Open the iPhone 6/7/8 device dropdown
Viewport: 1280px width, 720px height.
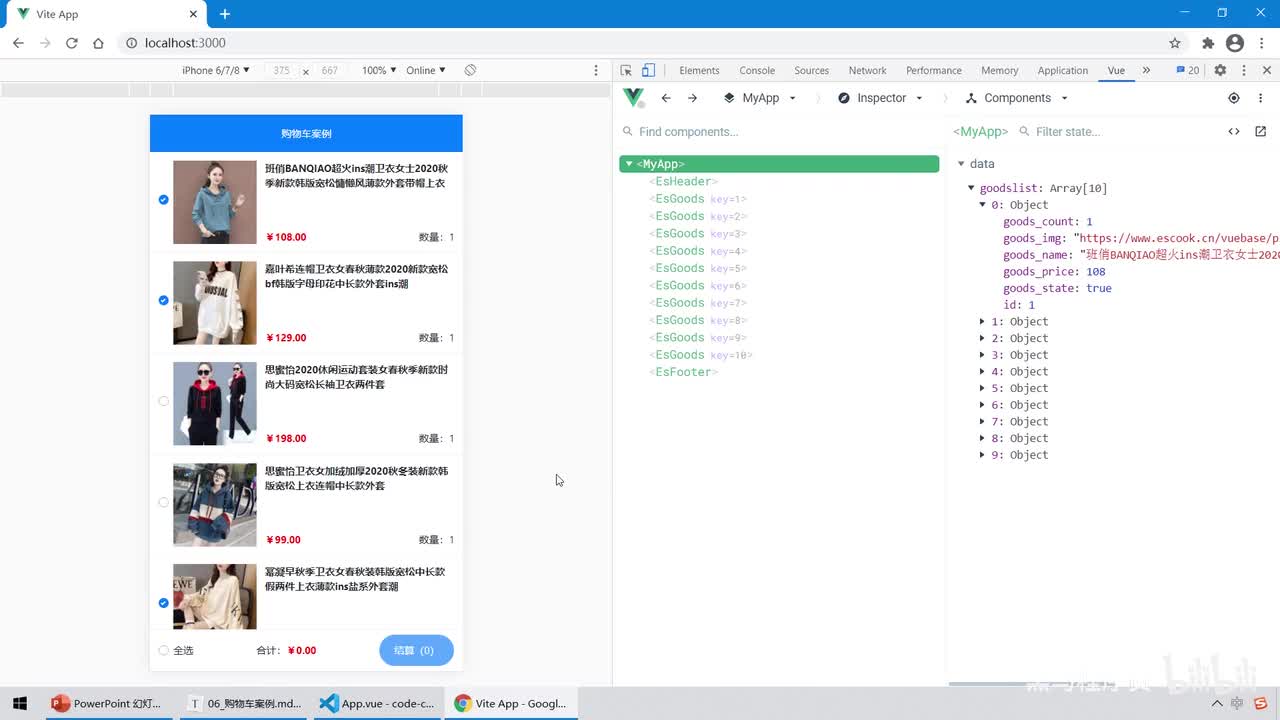(x=215, y=70)
